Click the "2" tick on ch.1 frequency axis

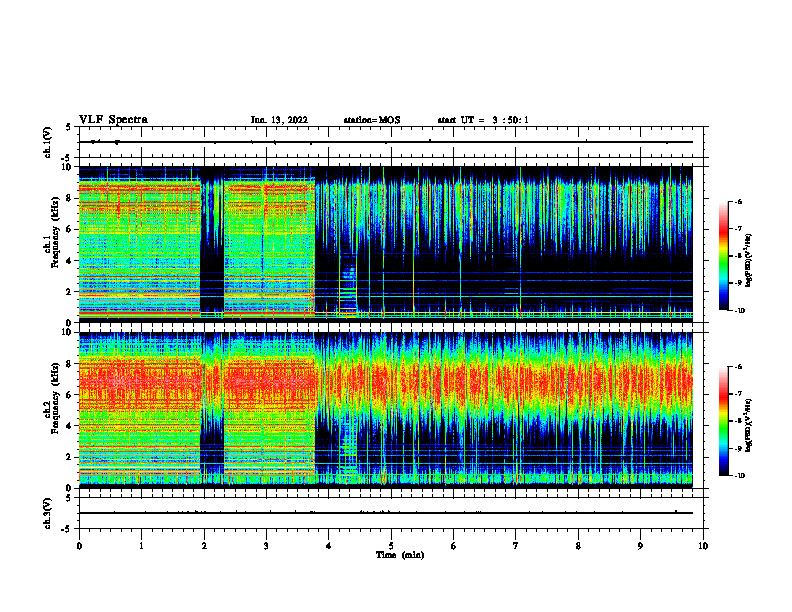tap(71, 292)
